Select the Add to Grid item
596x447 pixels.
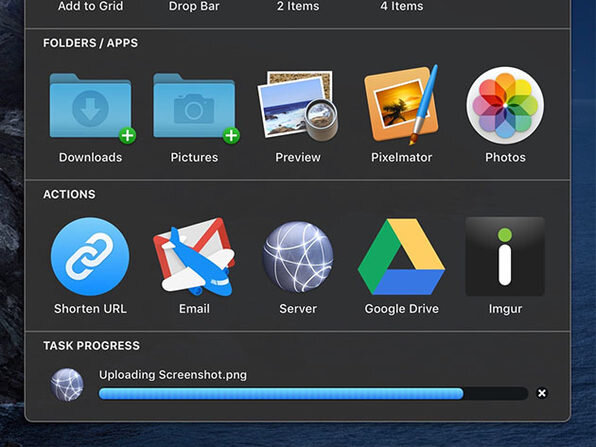tap(90, 6)
